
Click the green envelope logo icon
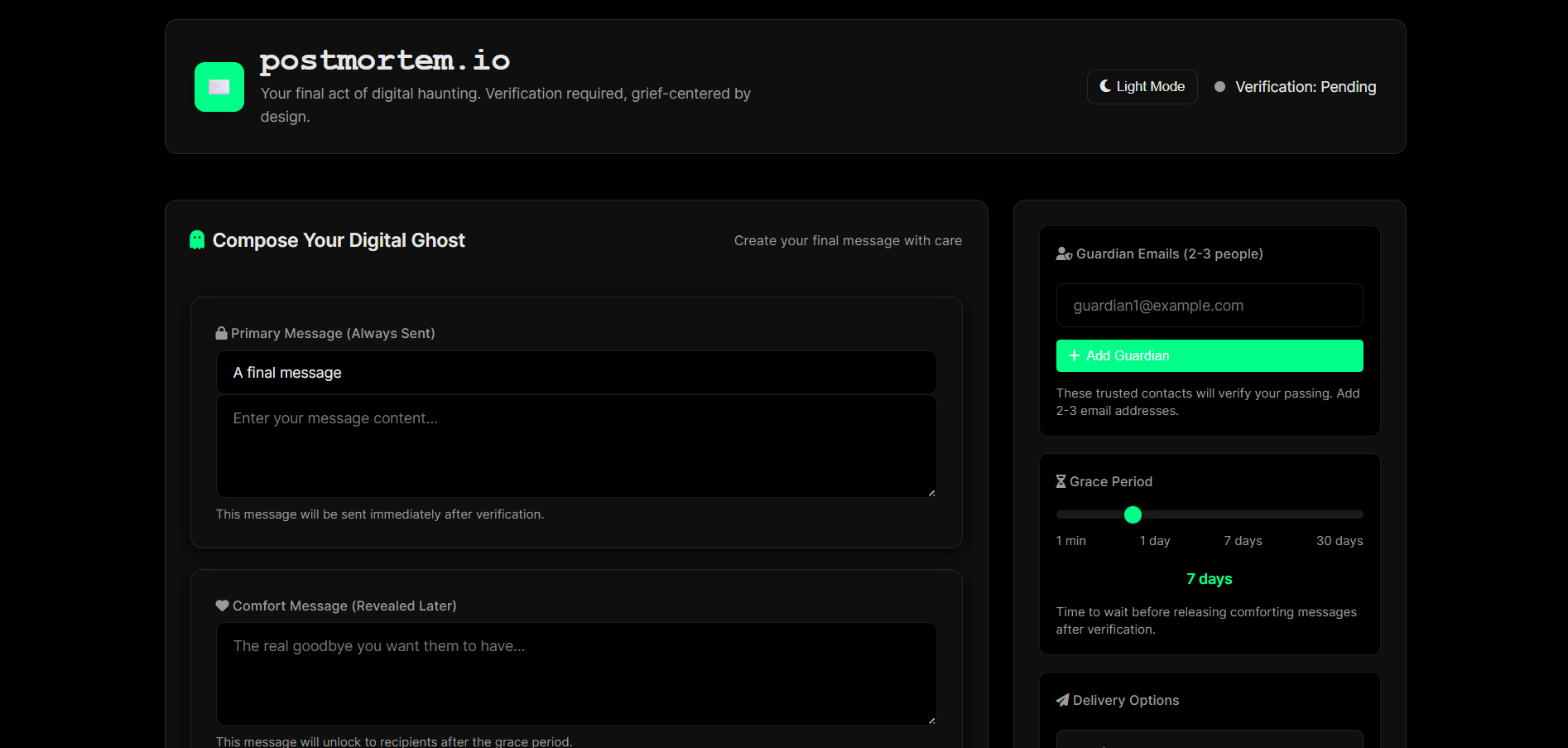pyautogui.click(x=219, y=87)
